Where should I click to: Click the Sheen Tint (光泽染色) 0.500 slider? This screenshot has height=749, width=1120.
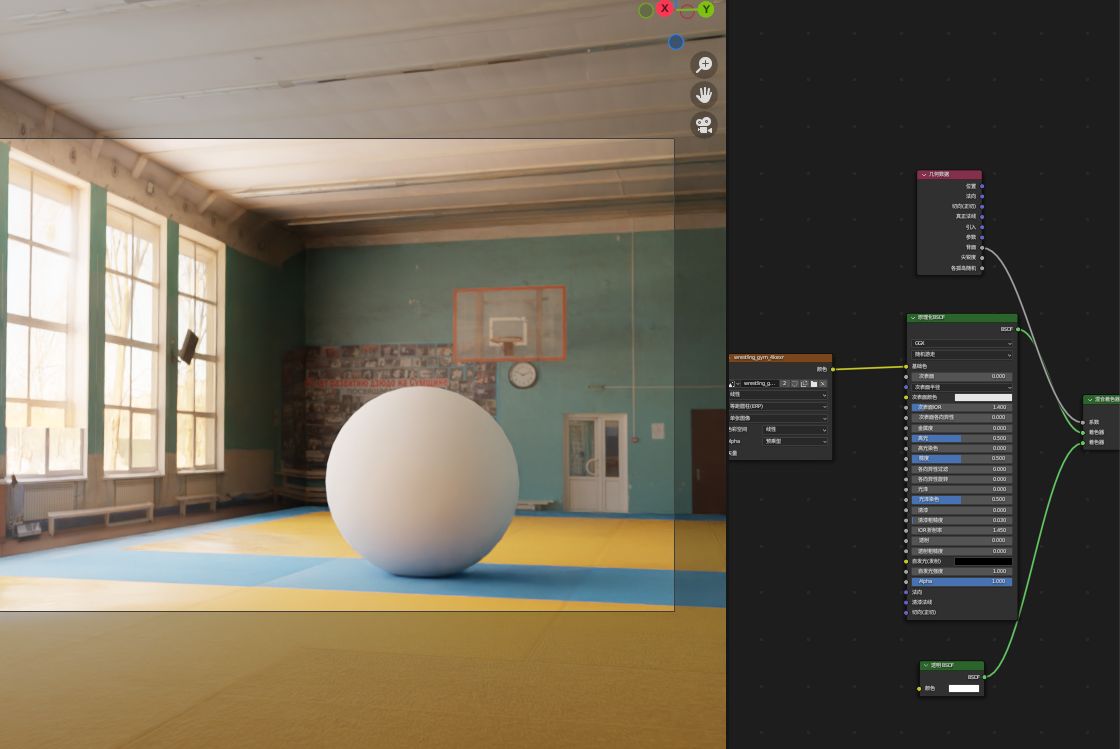tap(962, 500)
